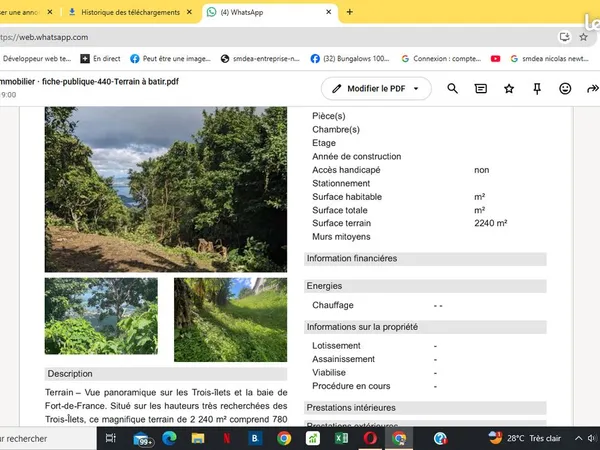Viewport: 600px width, 450px height.
Task: Expand the Modifier le PDF dropdown arrow
Action: (x=416, y=89)
